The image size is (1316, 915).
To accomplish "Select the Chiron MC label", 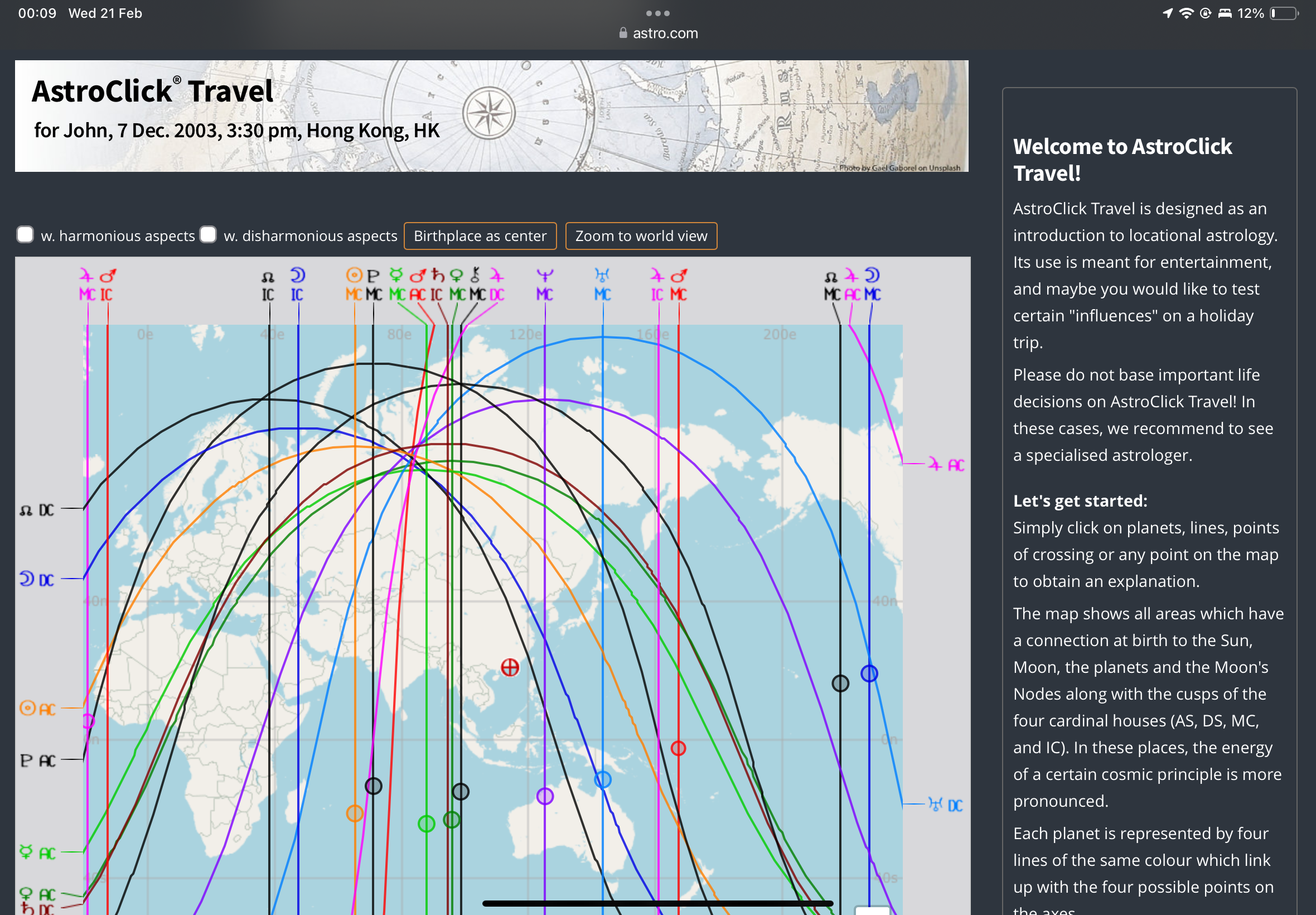I will coord(477,285).
